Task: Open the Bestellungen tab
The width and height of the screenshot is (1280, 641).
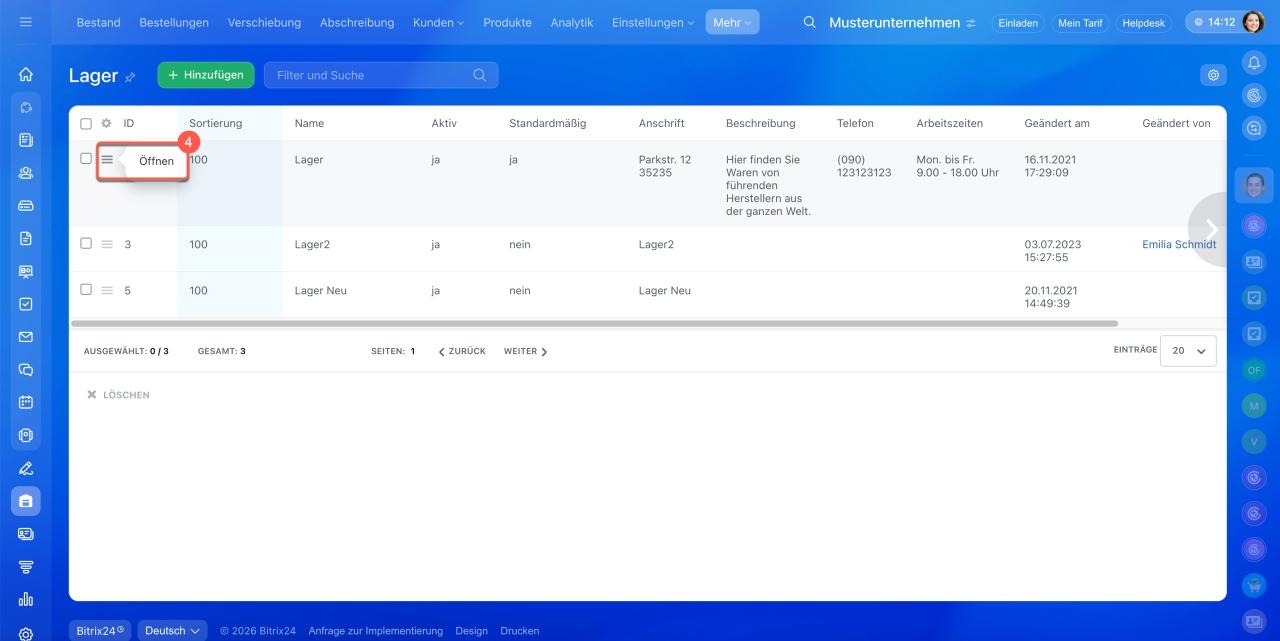Action: click(174, 22)
